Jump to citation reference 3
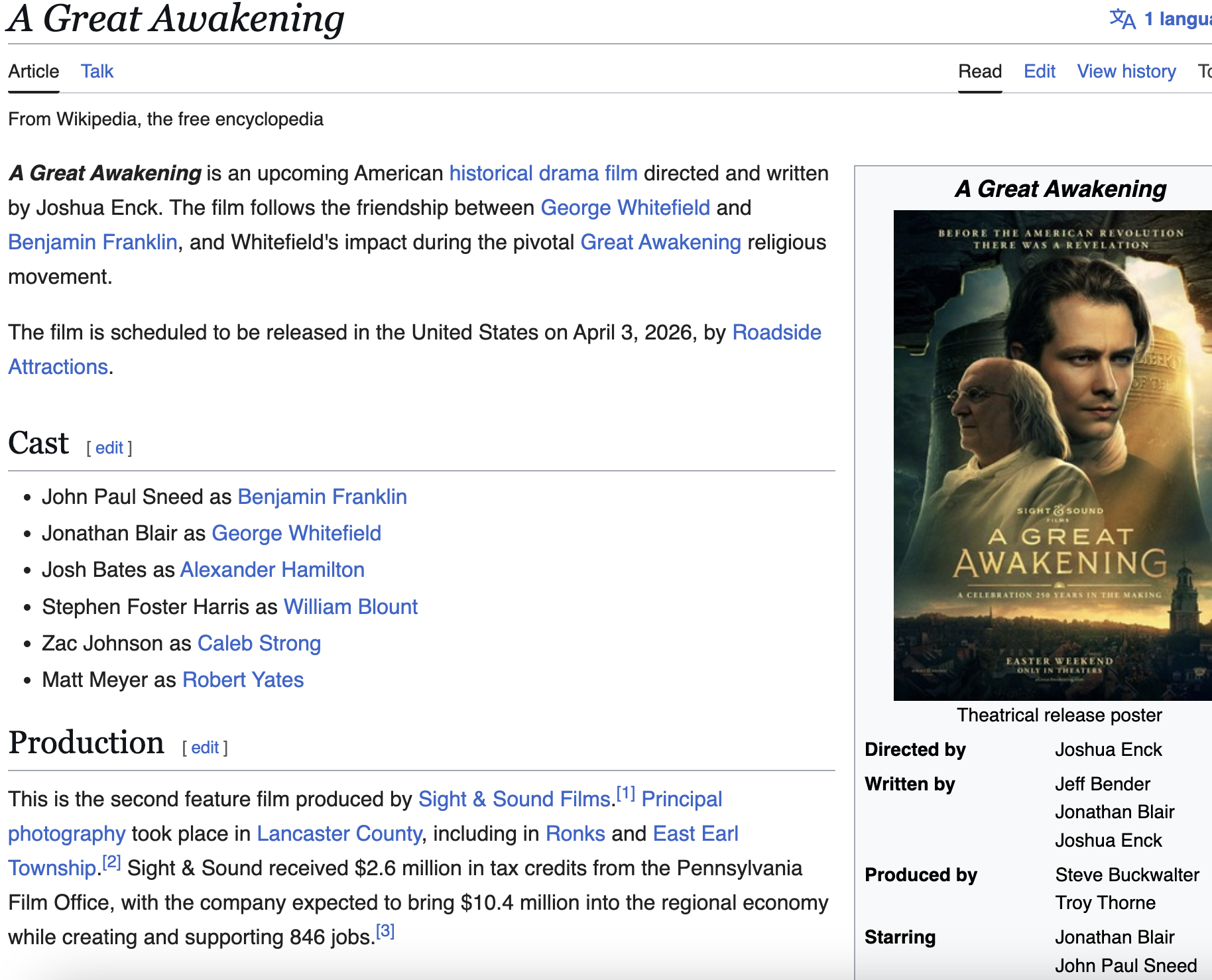 click(x=385, y=932)
